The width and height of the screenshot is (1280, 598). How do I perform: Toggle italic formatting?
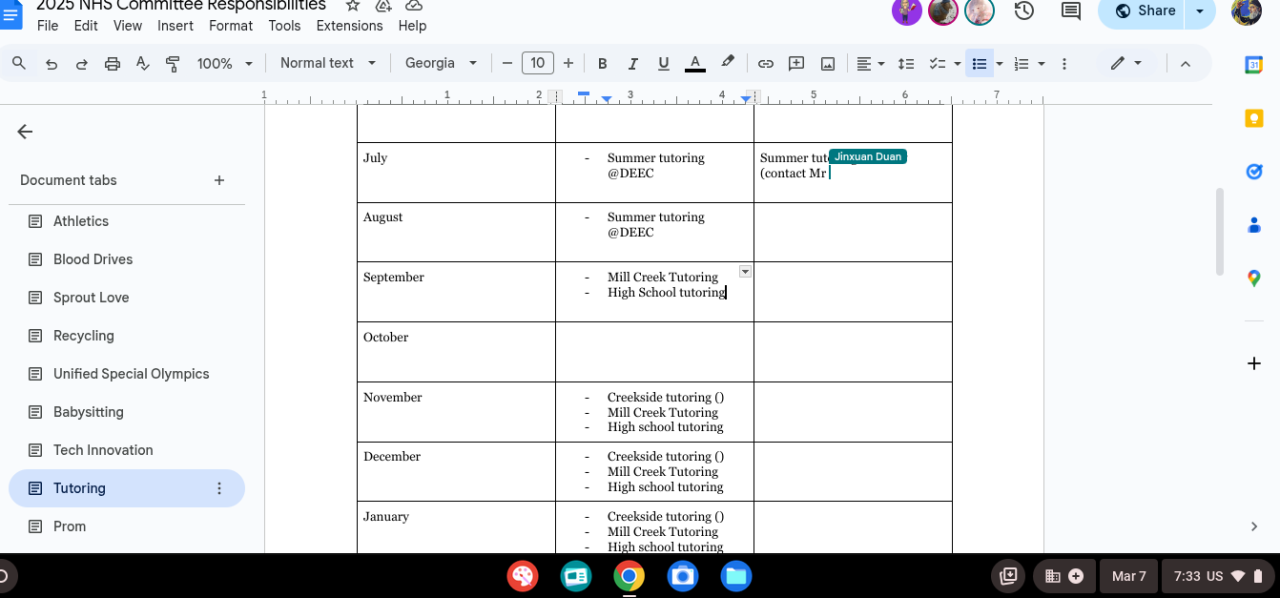tap(633, 63)
